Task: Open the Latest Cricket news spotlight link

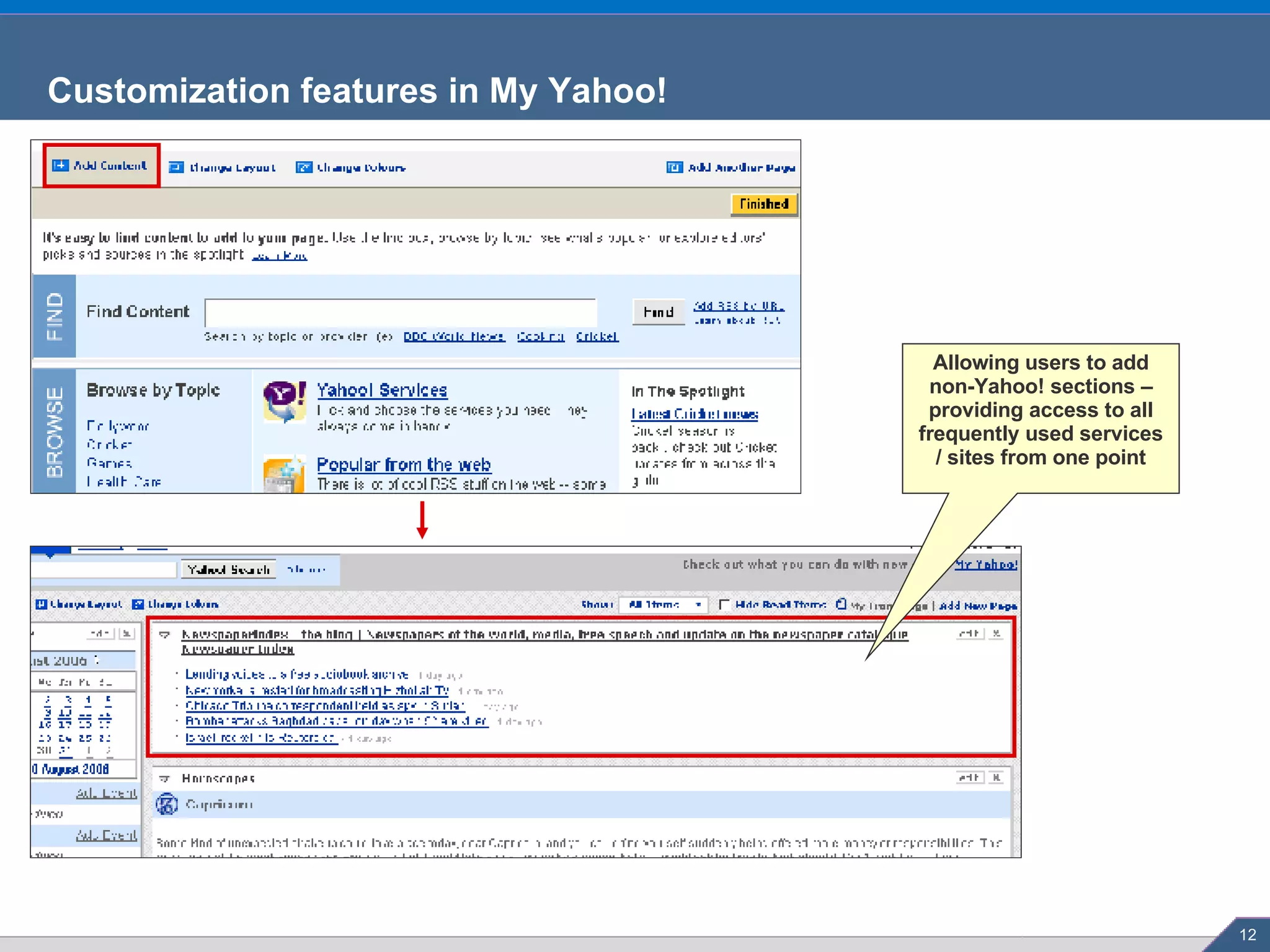Action: pos(695,414)
